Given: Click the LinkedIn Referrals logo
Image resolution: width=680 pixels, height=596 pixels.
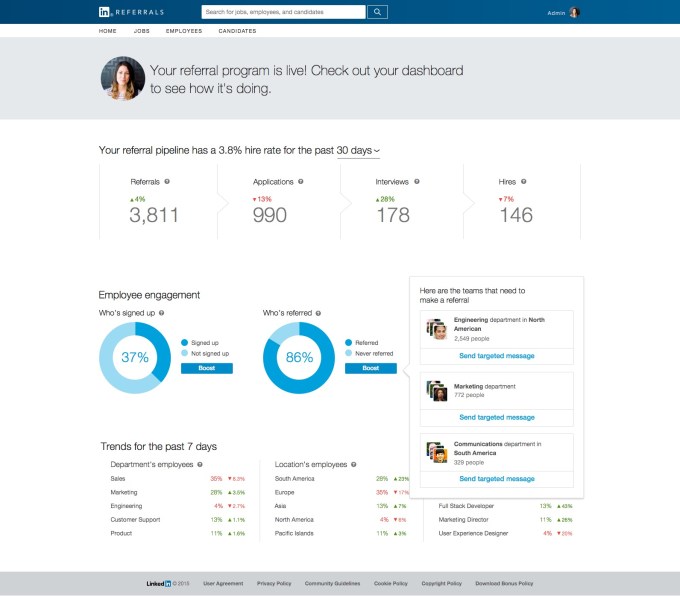Looking at the screenshot, I should point(134,12).
